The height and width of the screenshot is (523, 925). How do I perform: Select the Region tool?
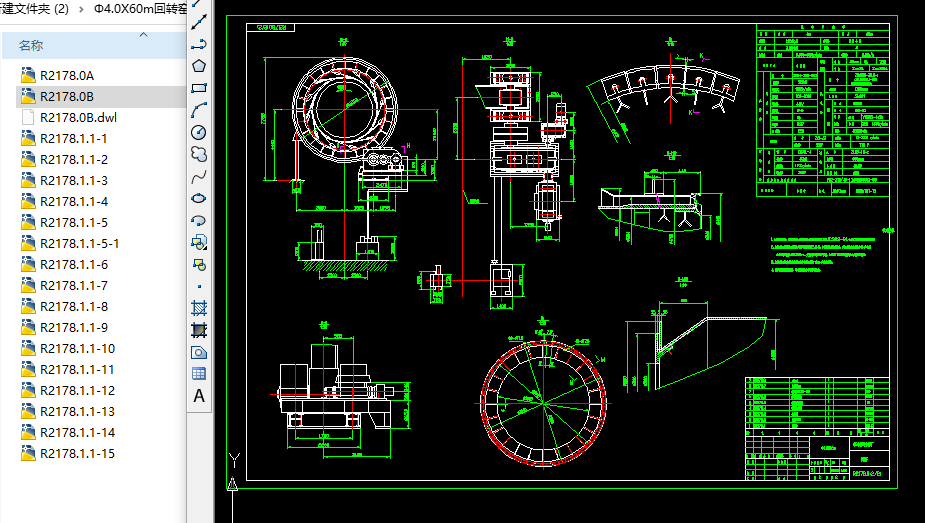[x=199, y=353]
